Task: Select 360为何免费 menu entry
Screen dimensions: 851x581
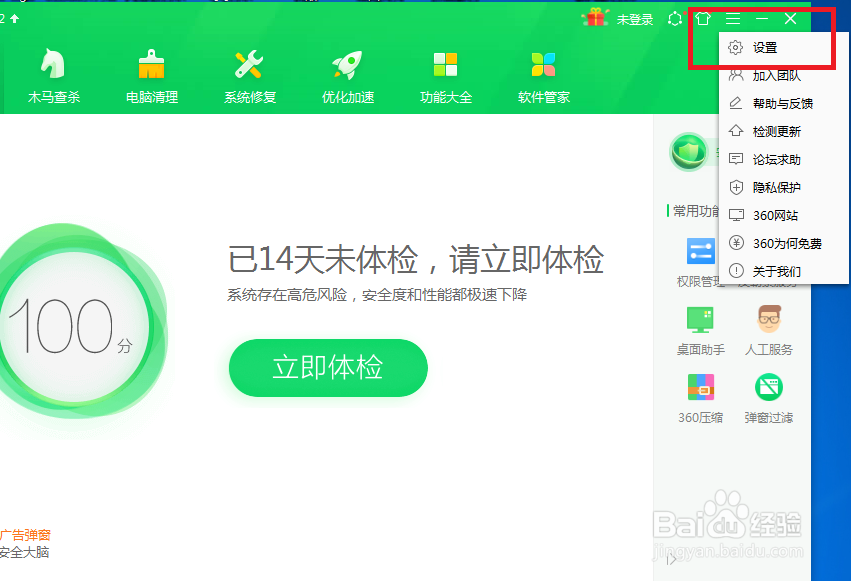Action: click(784, 243)
